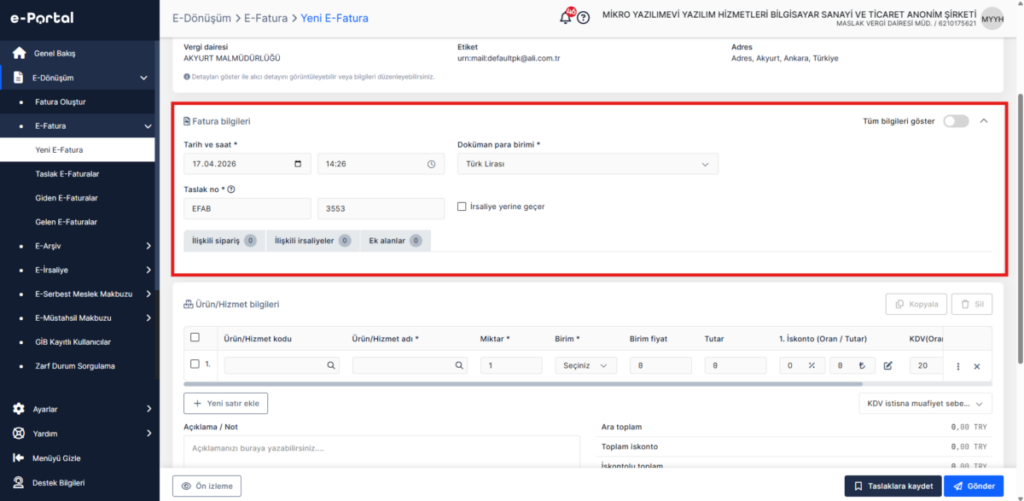Click the Sil button
Image resolution: width=1024 pixels, height=501 pixels.
972,304
